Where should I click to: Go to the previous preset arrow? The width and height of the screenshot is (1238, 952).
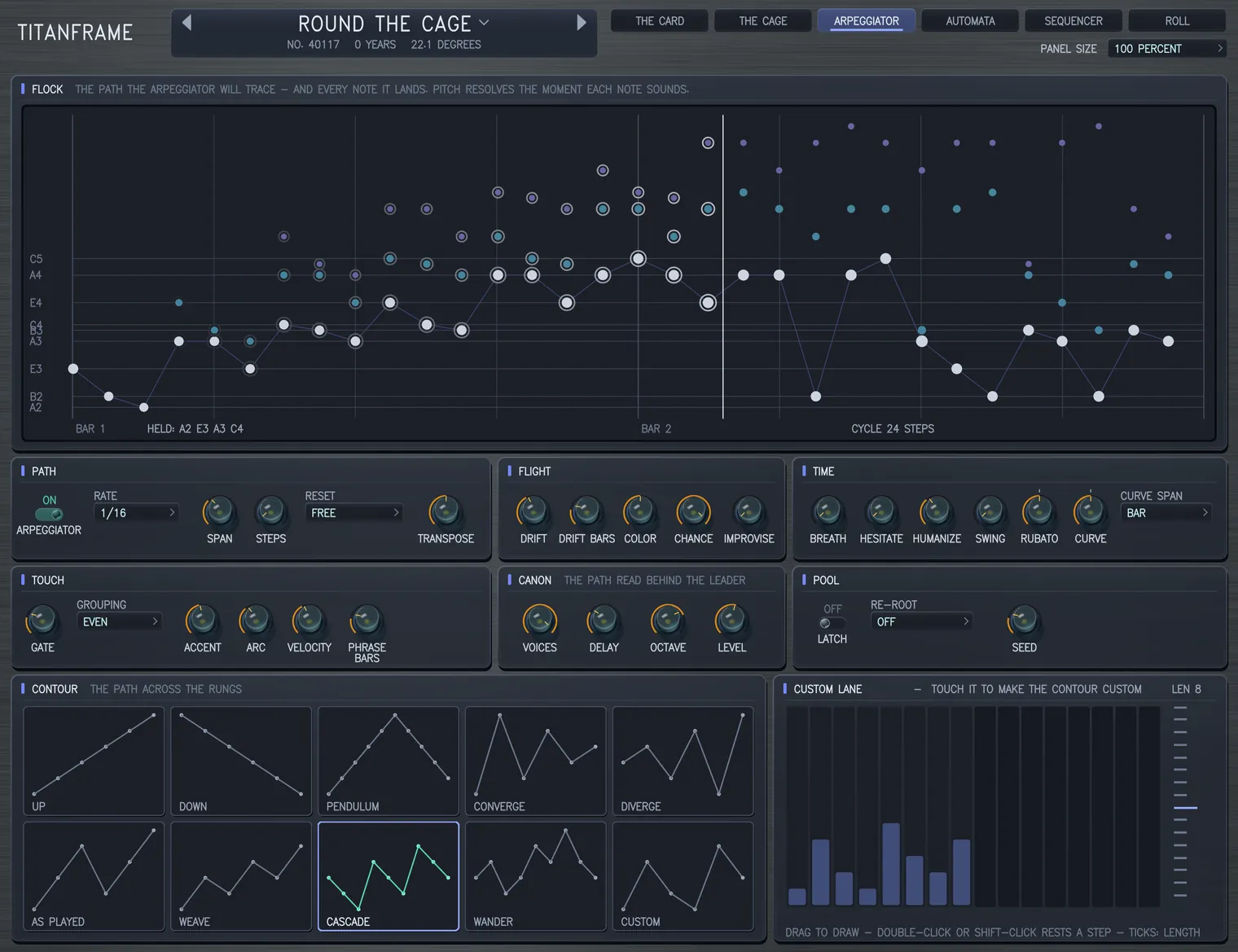click(x=187, y=23)
